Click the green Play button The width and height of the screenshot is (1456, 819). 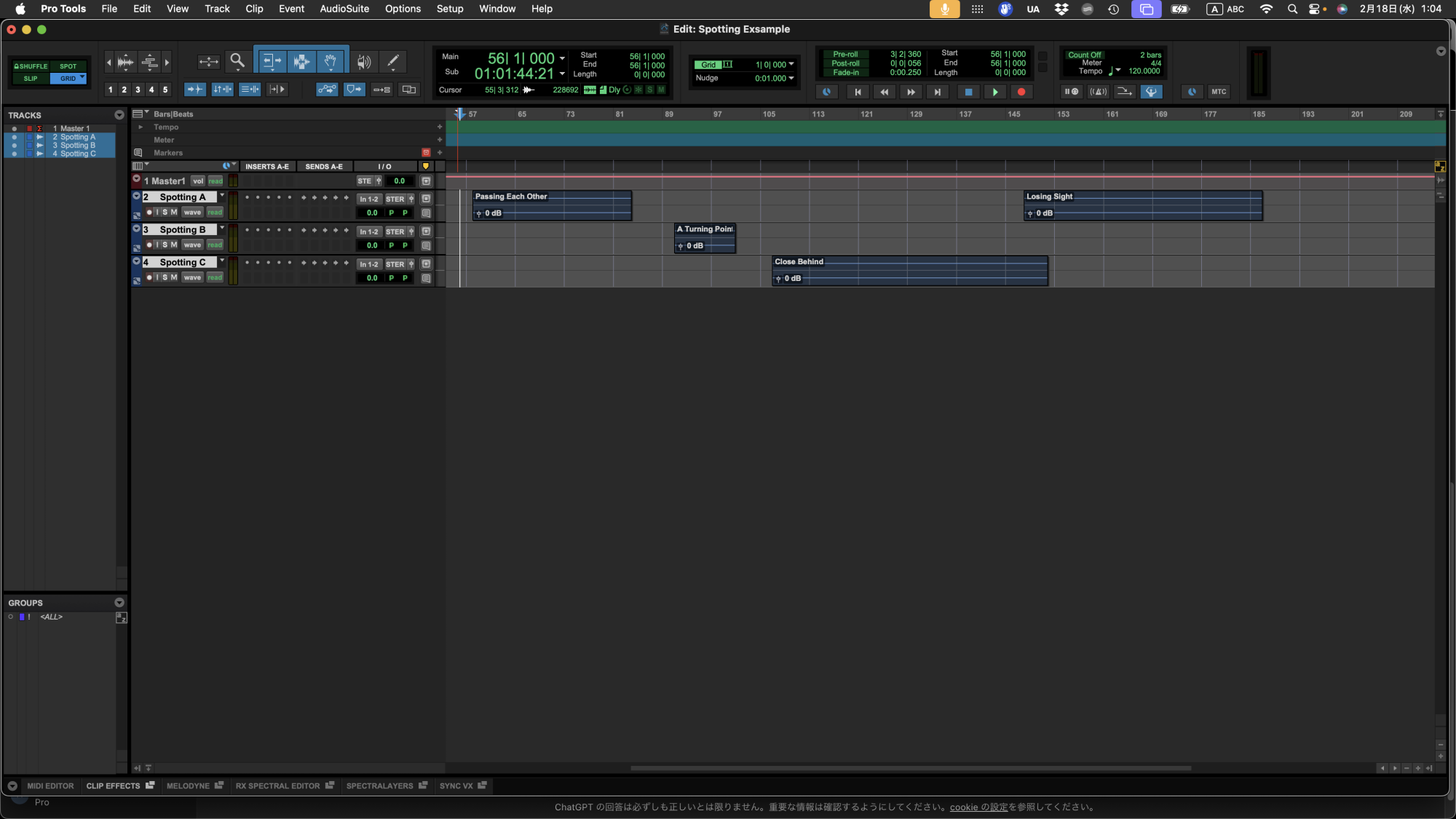pos(994,92)
